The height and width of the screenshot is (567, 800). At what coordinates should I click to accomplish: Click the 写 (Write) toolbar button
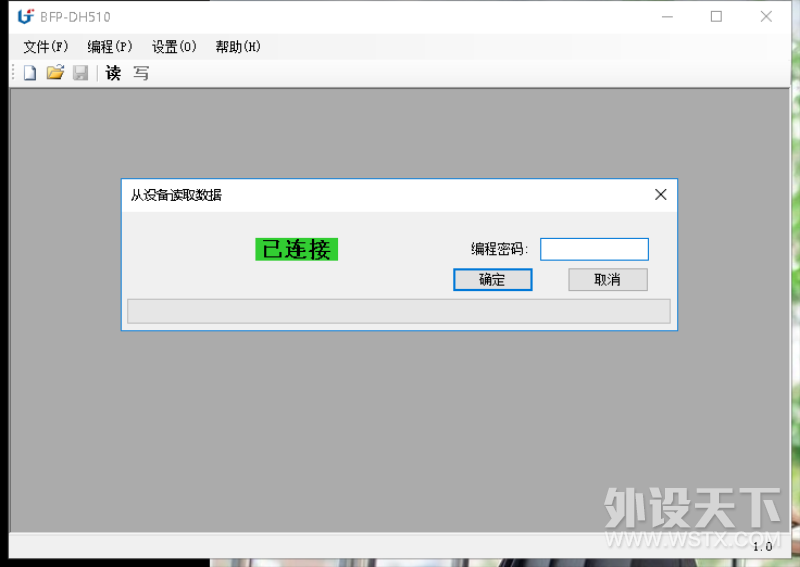pos(141,73)
